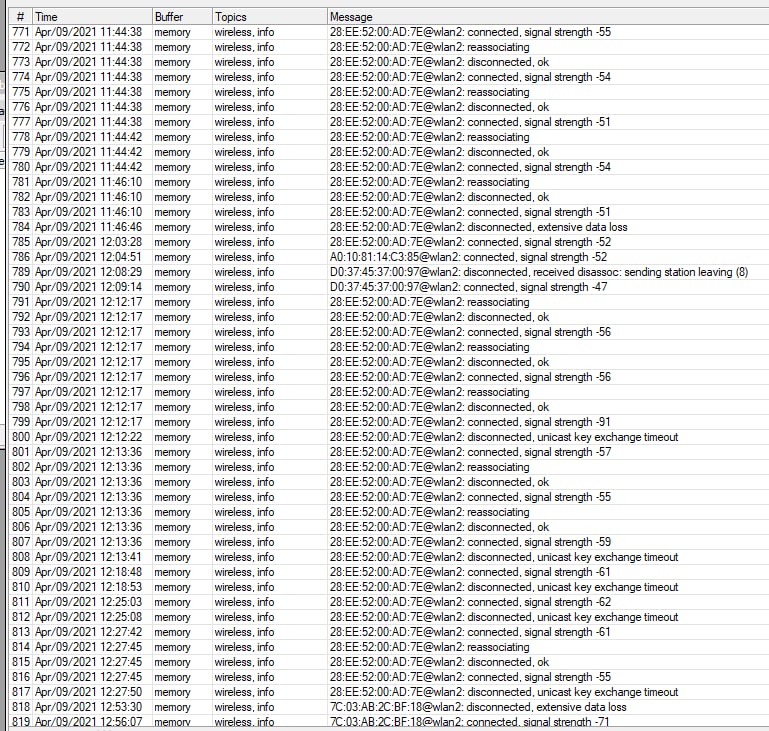
Task: Click row 813 time 12:27:42
Action: point(88,632)
